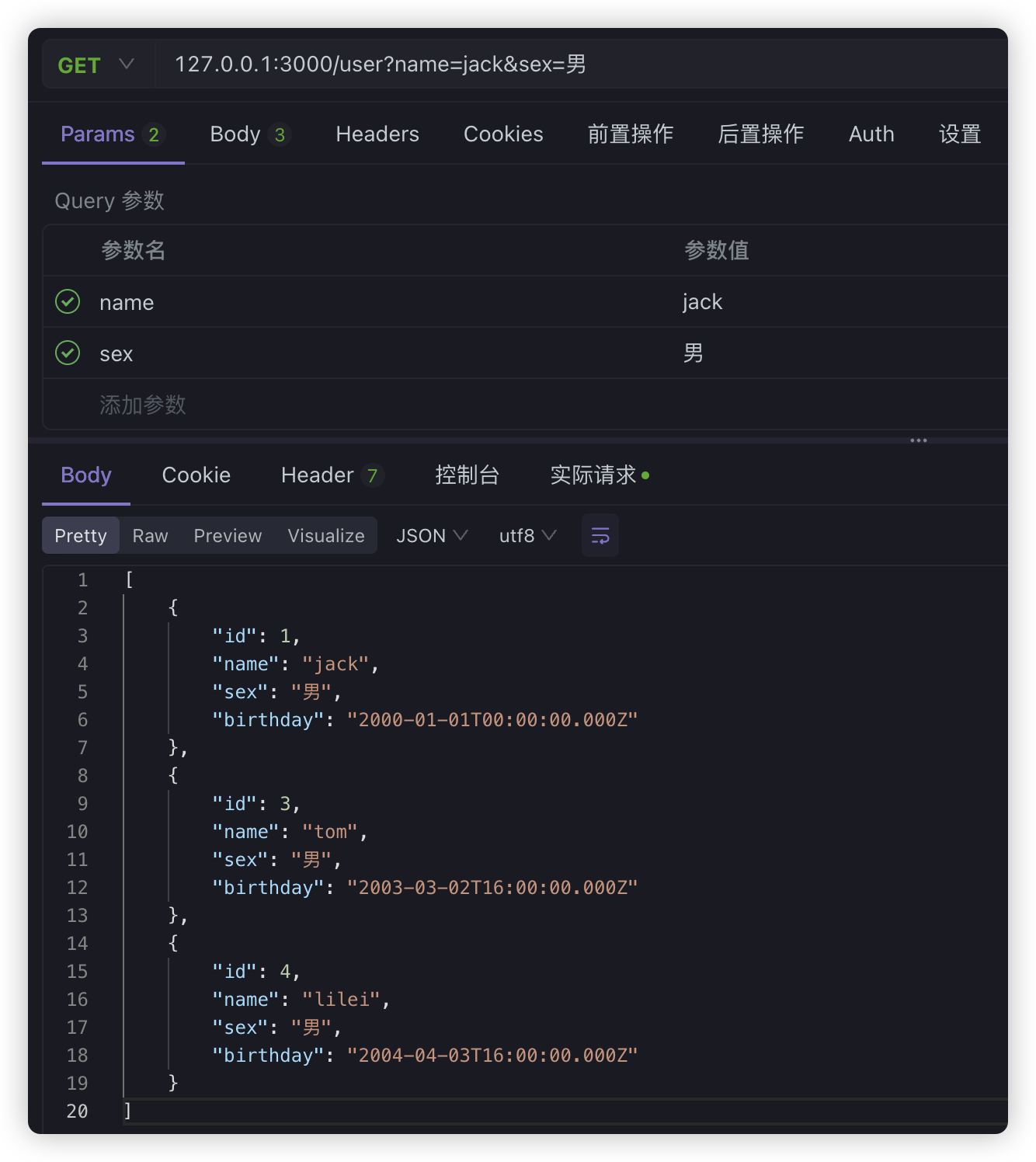Click the request URL input field
This screenshot has width=1036, height=1162.
(x=544, y=64)
